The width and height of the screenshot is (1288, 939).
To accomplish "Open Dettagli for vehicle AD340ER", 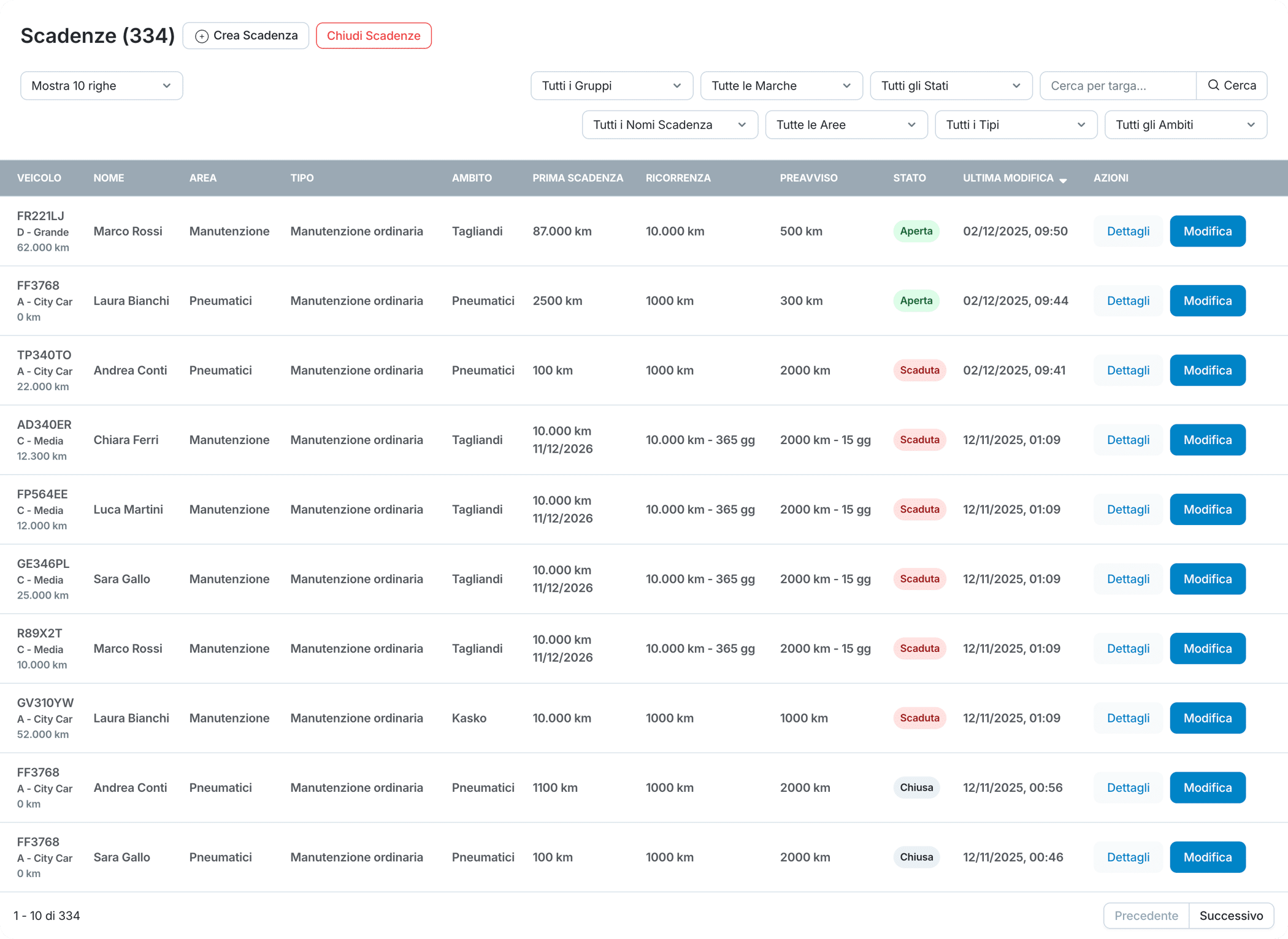I will pyautogui.click(x=1127, y=440).
